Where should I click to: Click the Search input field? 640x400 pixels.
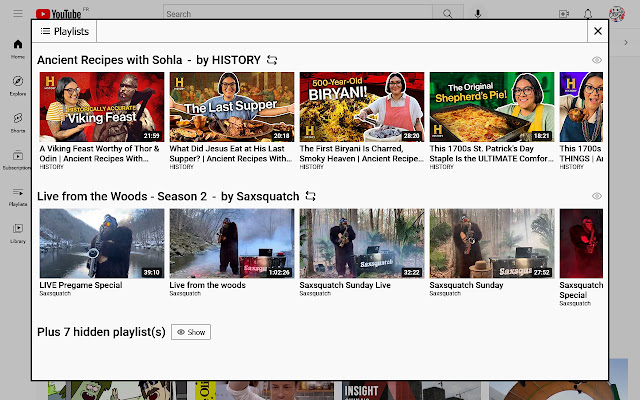coord(298,13)
